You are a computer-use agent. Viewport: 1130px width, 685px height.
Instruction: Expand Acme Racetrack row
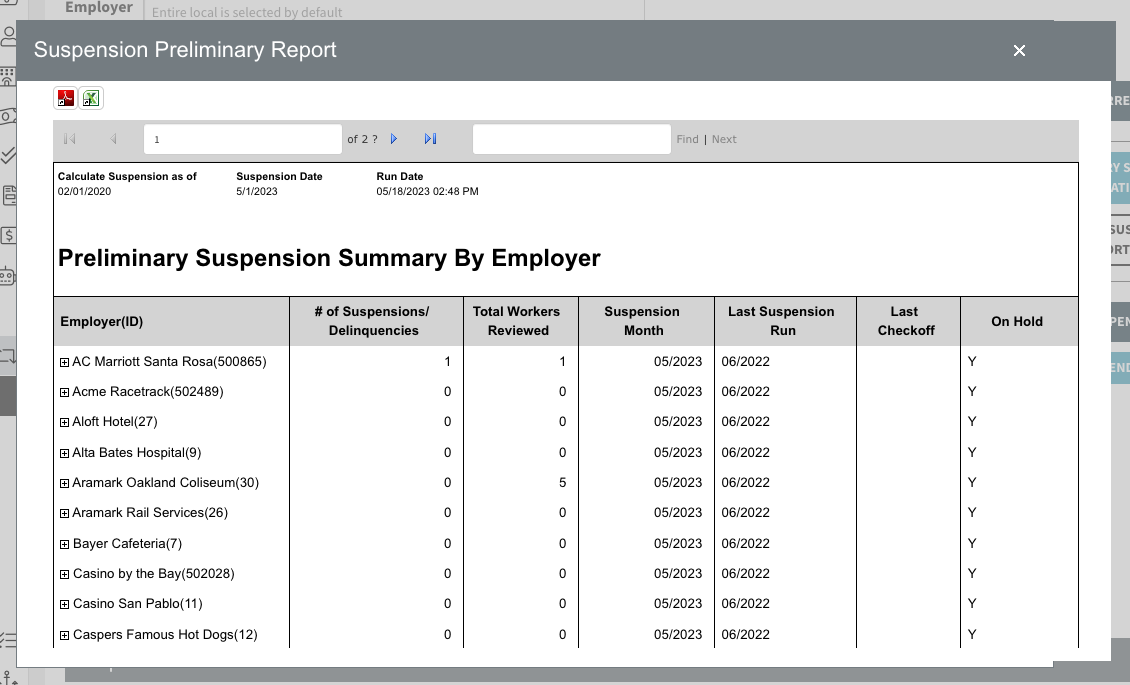click(64, 393)
